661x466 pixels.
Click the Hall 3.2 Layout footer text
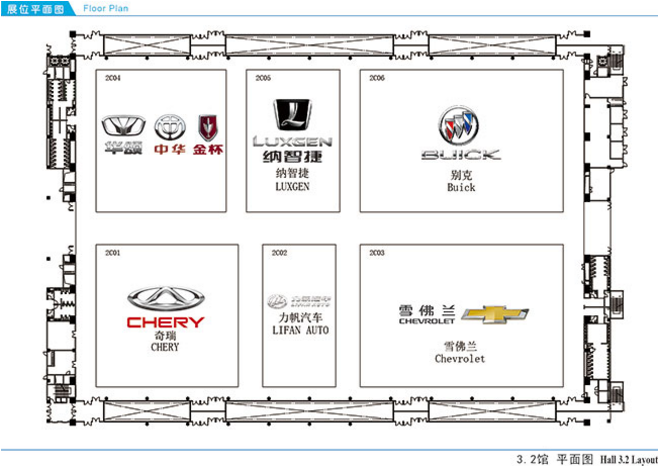(x=629, y=459)
